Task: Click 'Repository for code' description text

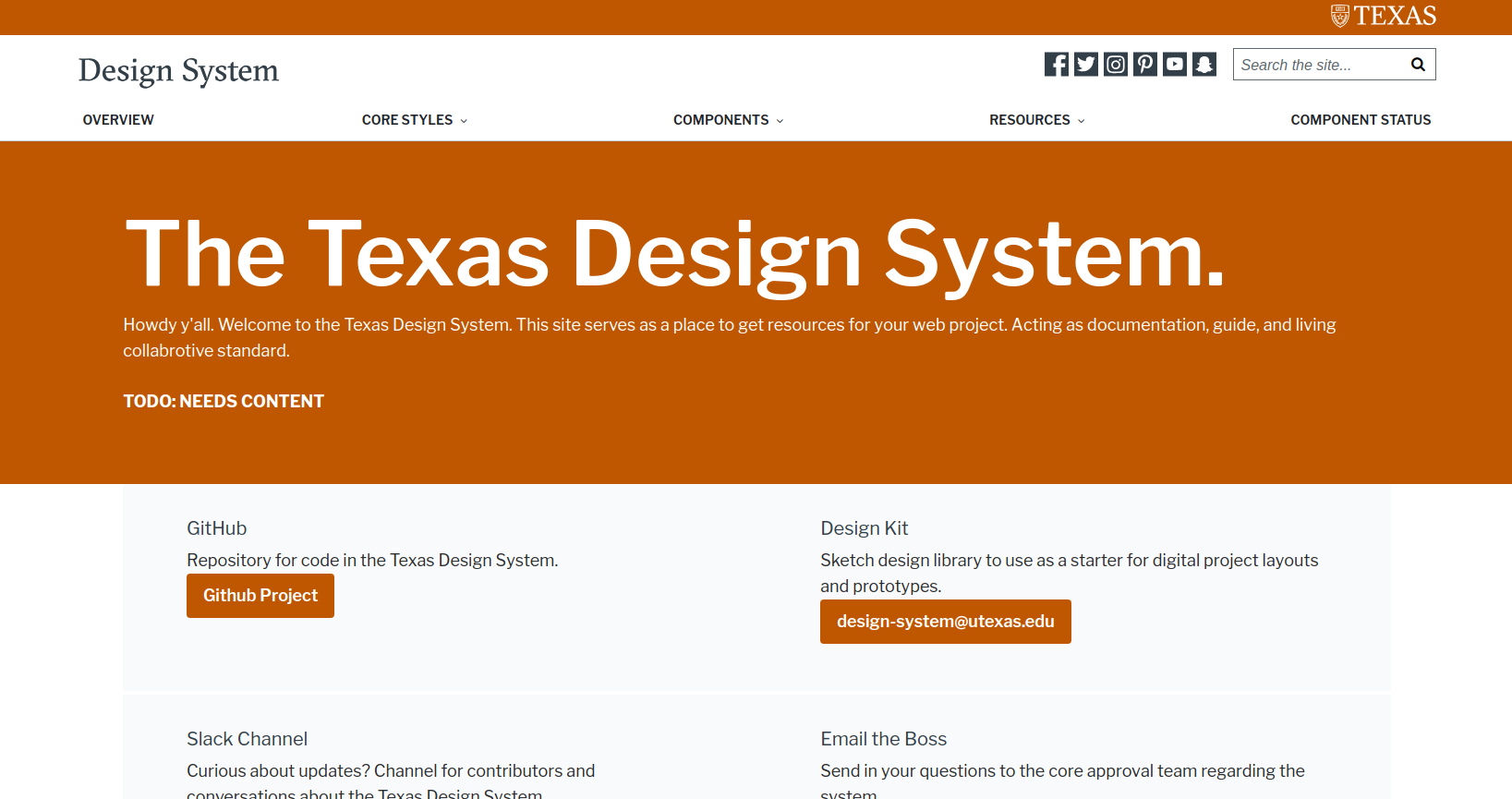Action: (x=372, y=560)
